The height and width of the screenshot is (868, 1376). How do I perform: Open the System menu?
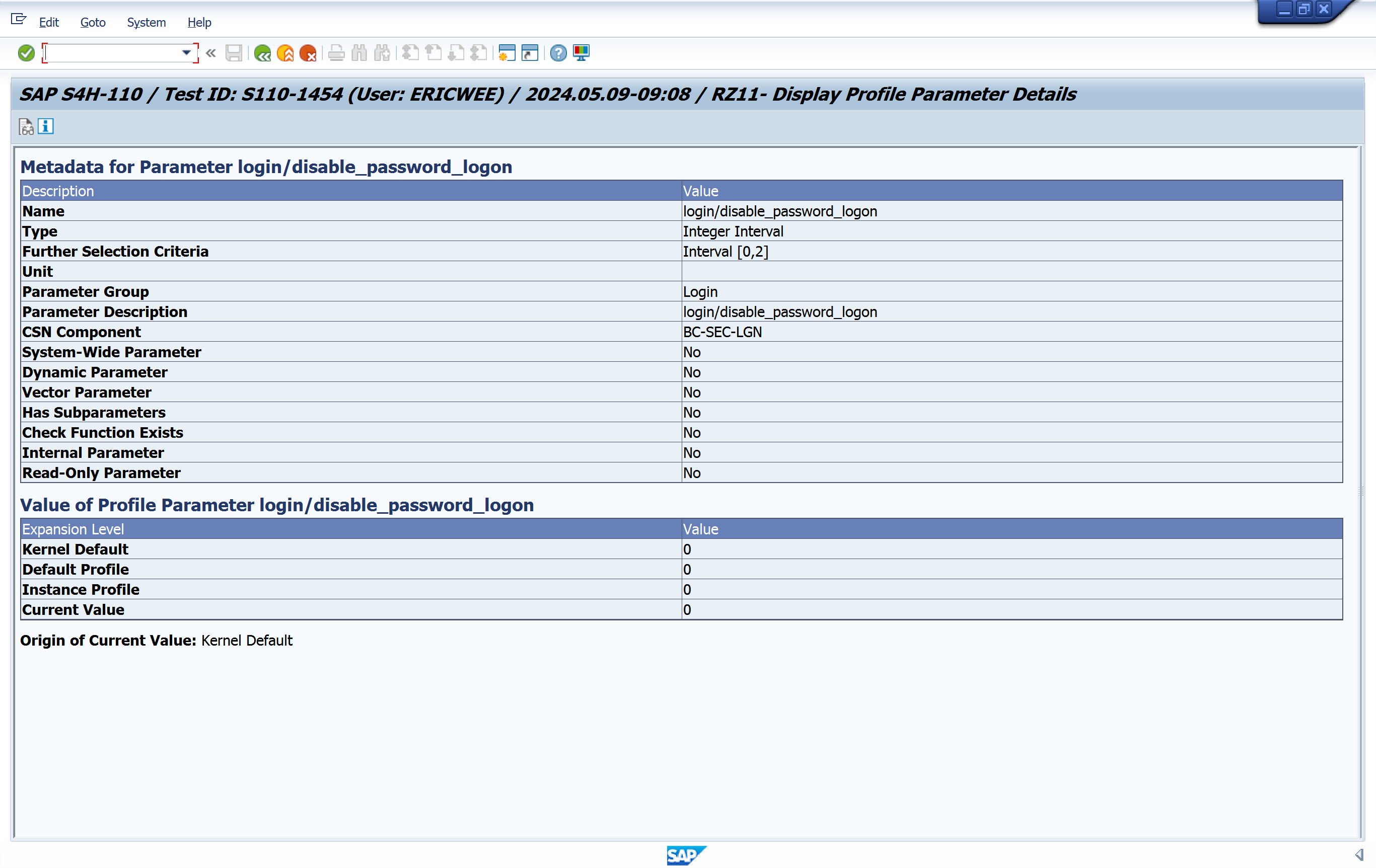click(x=147, y=22)
